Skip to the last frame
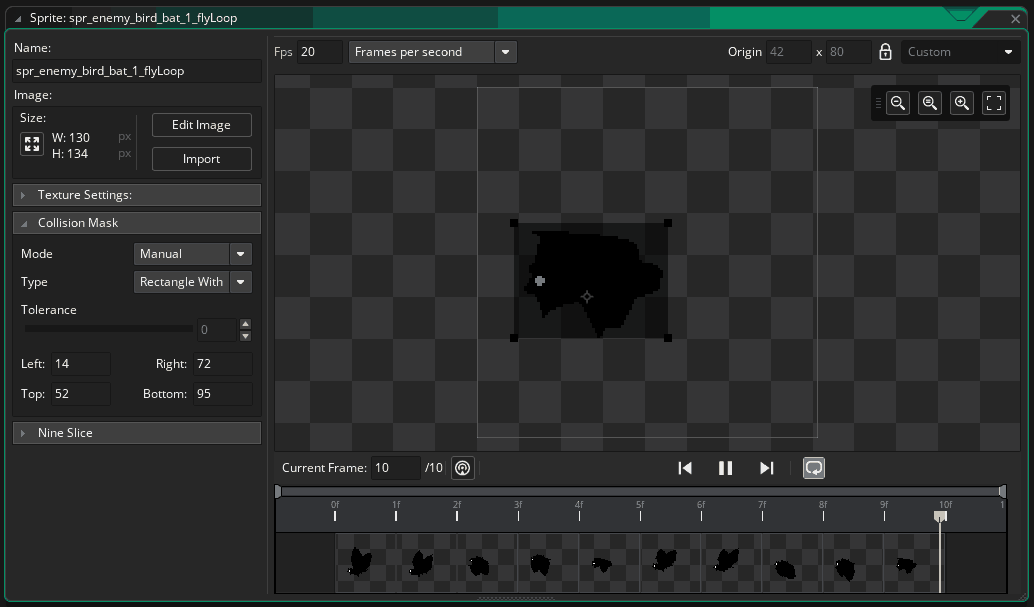1034x607 pixels. pyautogui.click(x=767, y=467)
